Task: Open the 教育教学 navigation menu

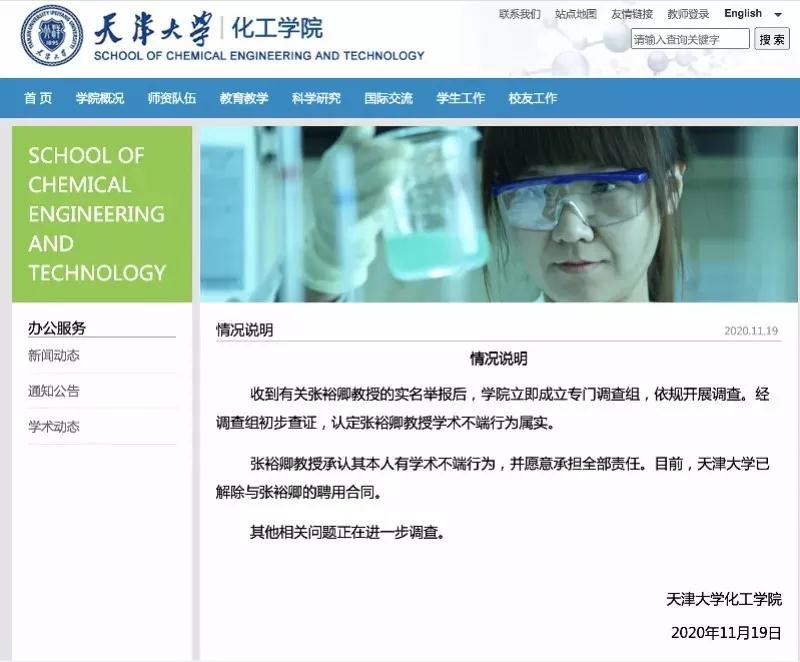Action: tap(244, 98)
